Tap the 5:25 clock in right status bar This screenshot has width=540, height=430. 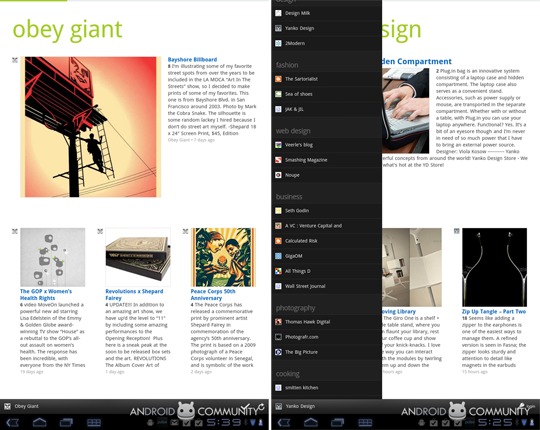494,422
